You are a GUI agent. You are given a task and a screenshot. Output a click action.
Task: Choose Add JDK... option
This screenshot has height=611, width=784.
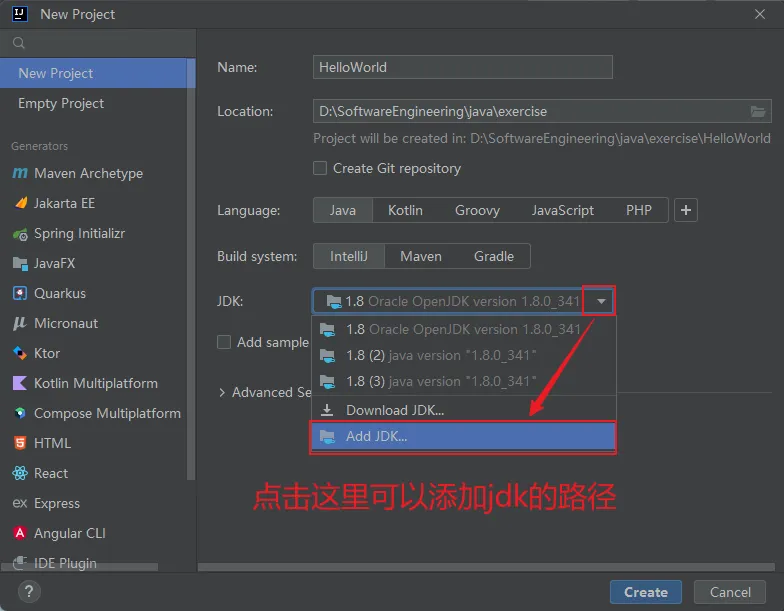[x=464, y=436]
